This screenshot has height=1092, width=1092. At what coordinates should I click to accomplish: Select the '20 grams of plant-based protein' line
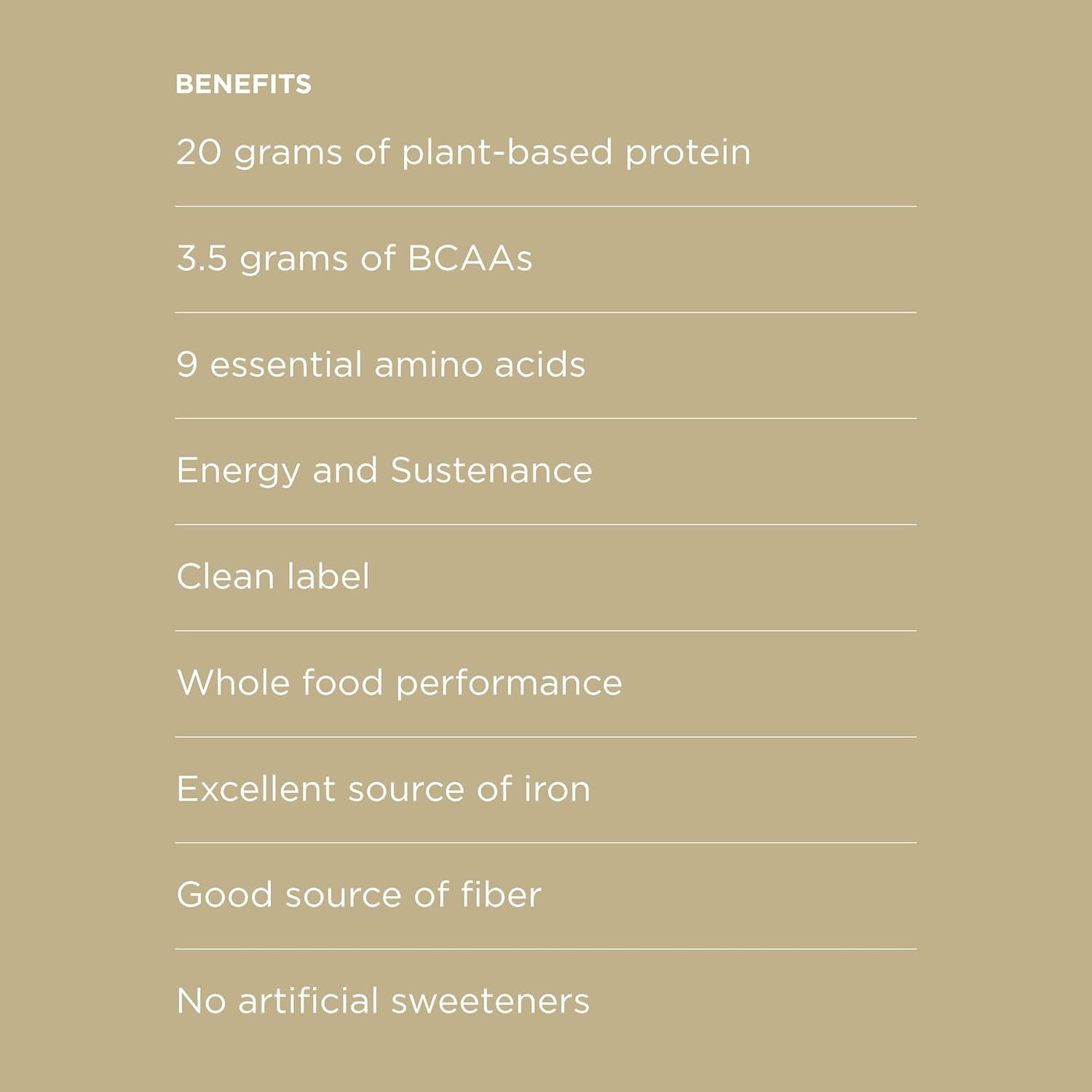[x=463, y=152]
